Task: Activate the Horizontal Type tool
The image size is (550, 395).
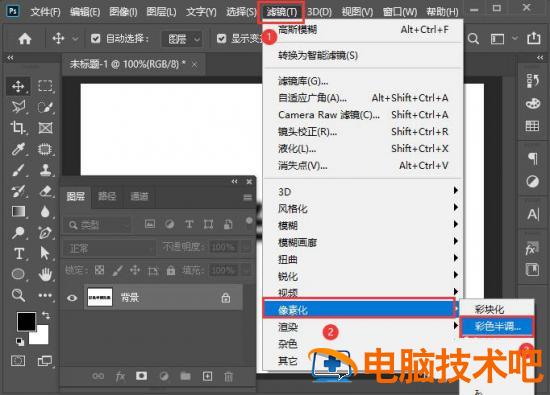Action: (19, 253)
